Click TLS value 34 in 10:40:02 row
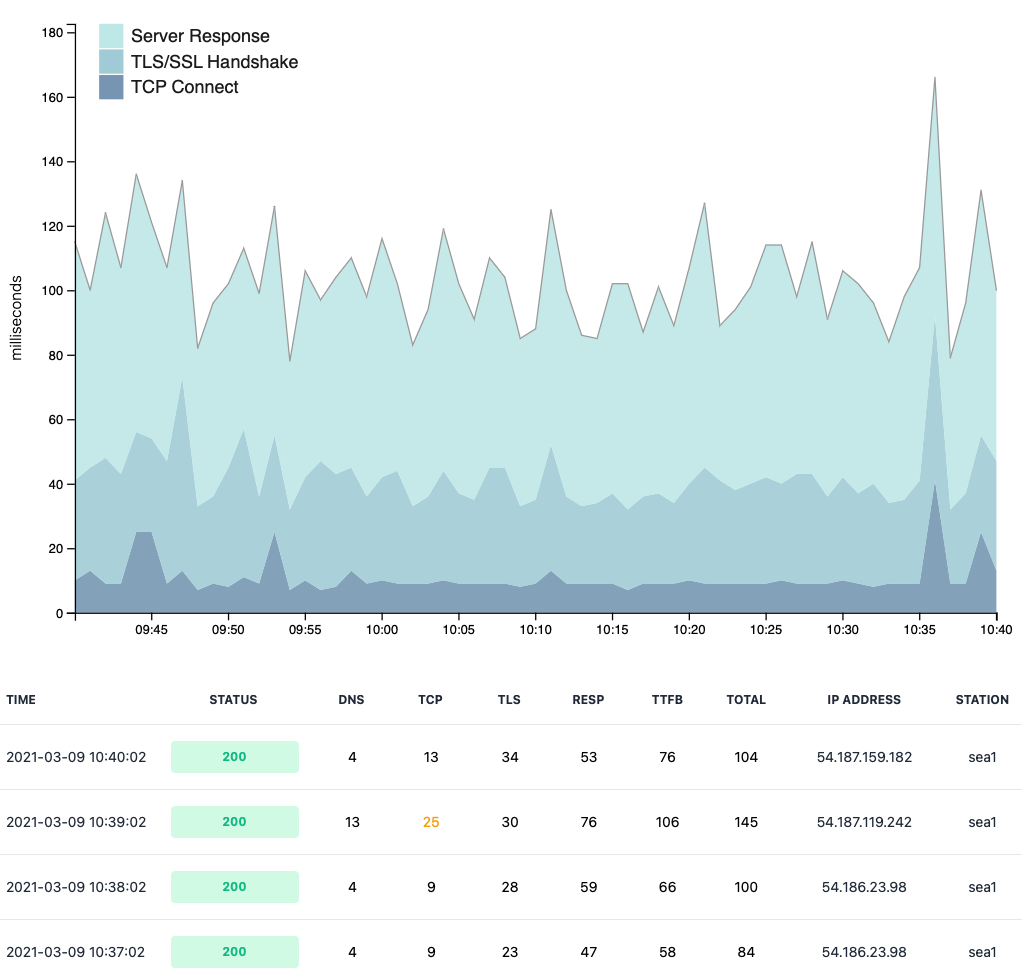1022x978 pixels. (510, 757)
